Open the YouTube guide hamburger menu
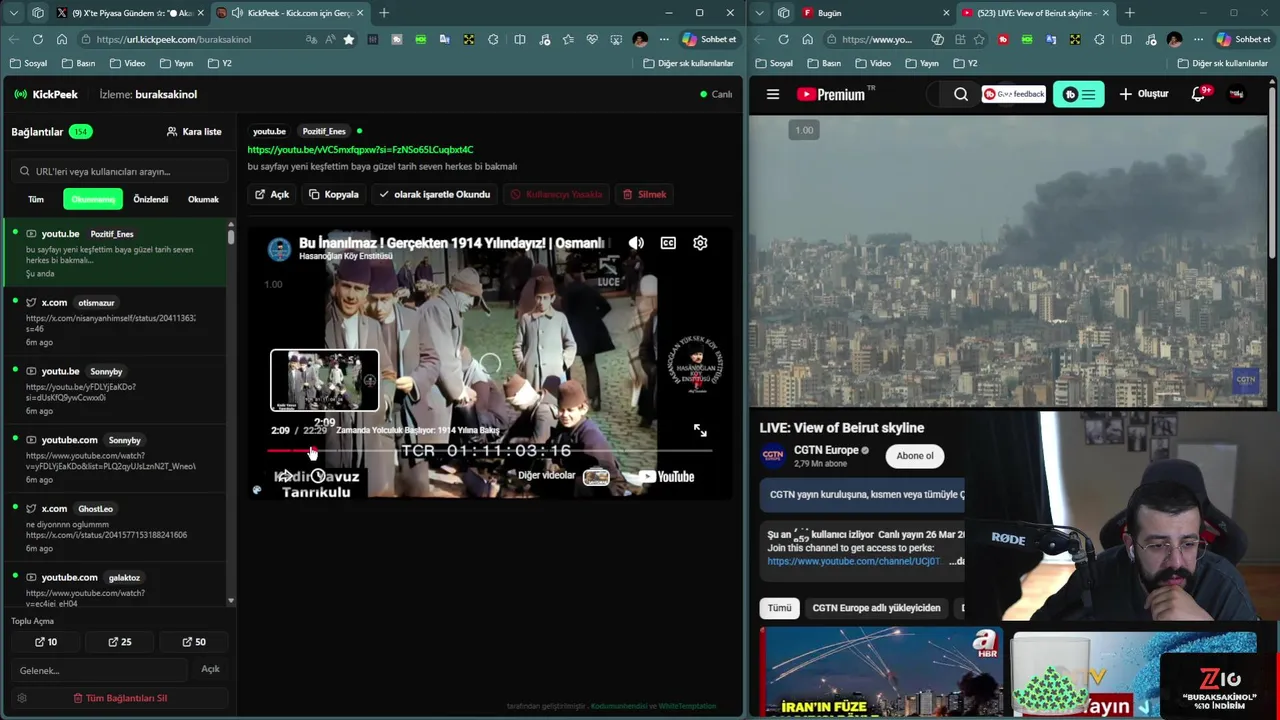This screenshot has width=1280, height=720. pyautogui.click(x=773, y=94)
